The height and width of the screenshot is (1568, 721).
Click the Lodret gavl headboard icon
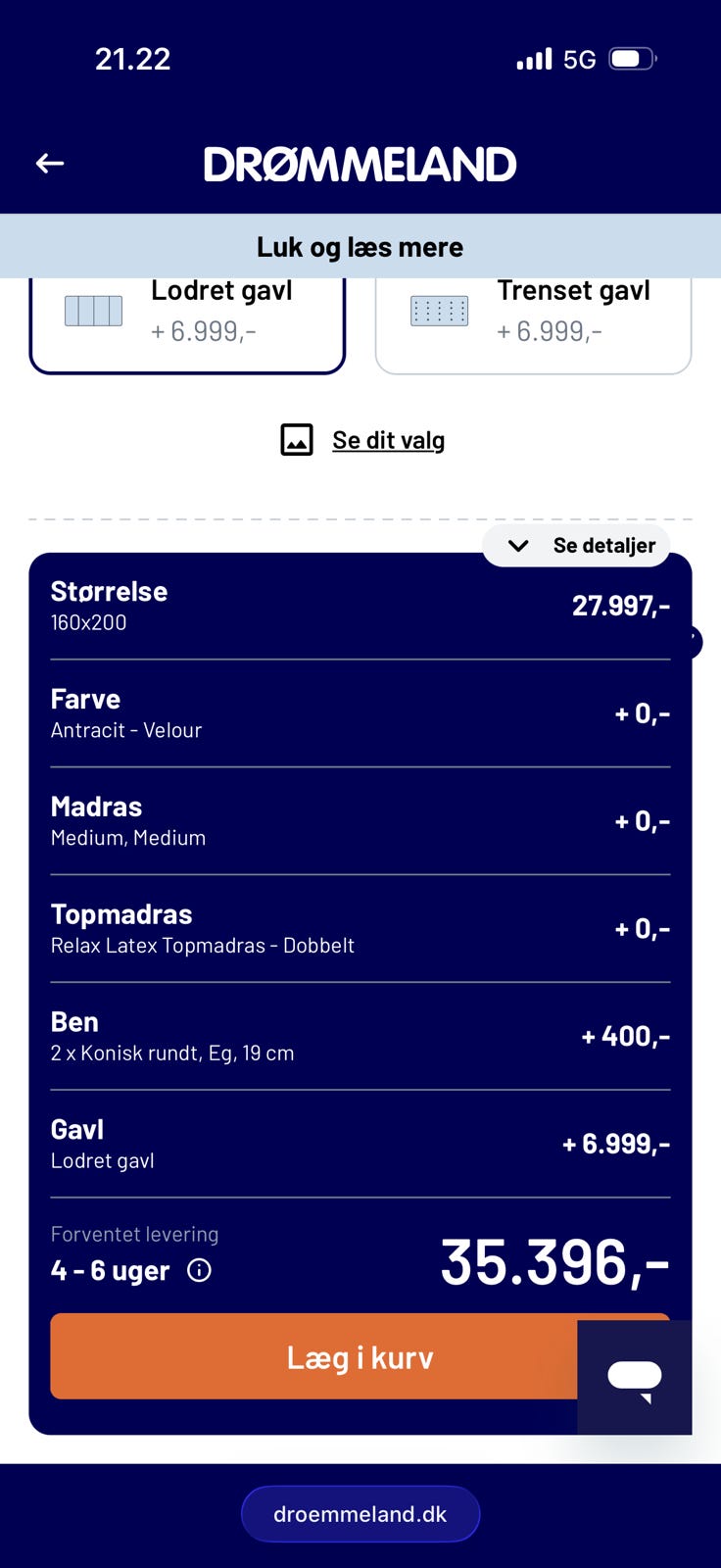click(93, 311)
